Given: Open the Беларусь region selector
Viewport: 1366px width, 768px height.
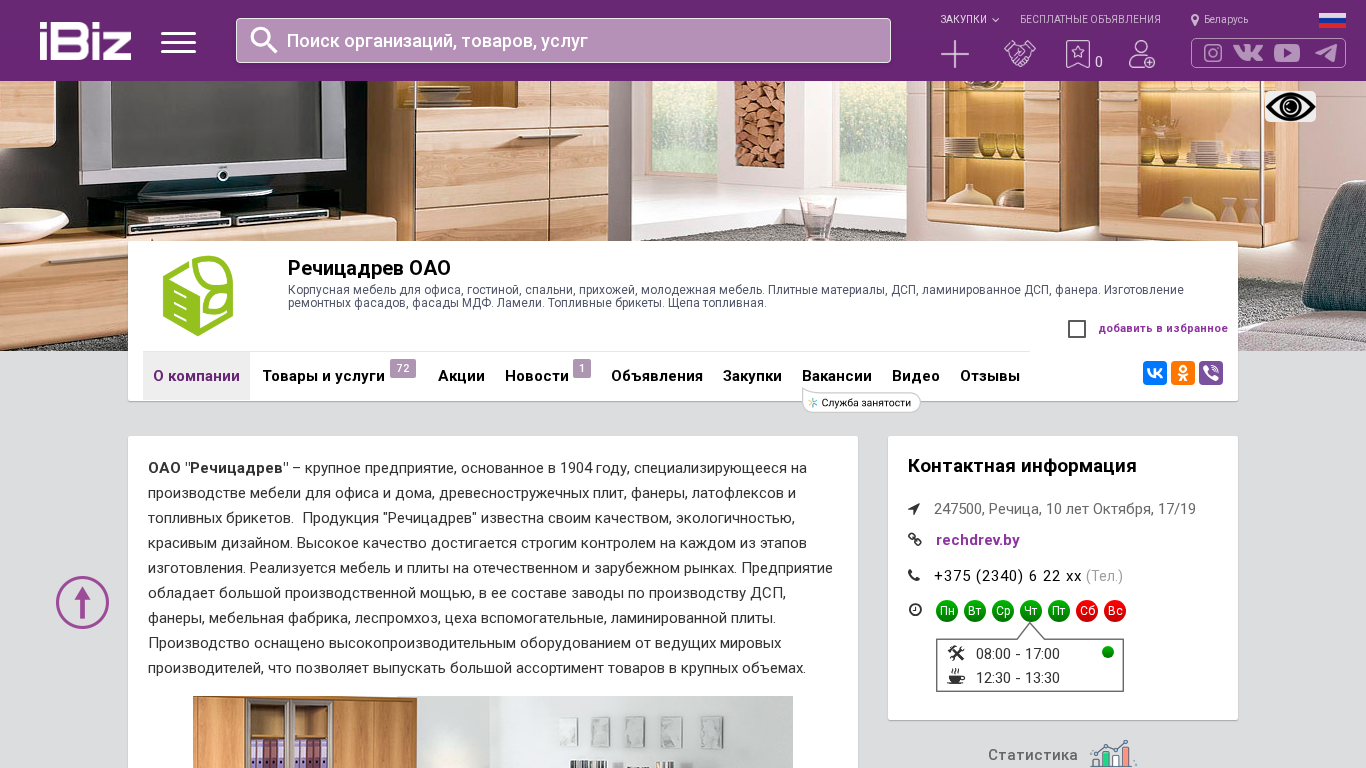Looking at the screenshot, I should coord(1219,19).
